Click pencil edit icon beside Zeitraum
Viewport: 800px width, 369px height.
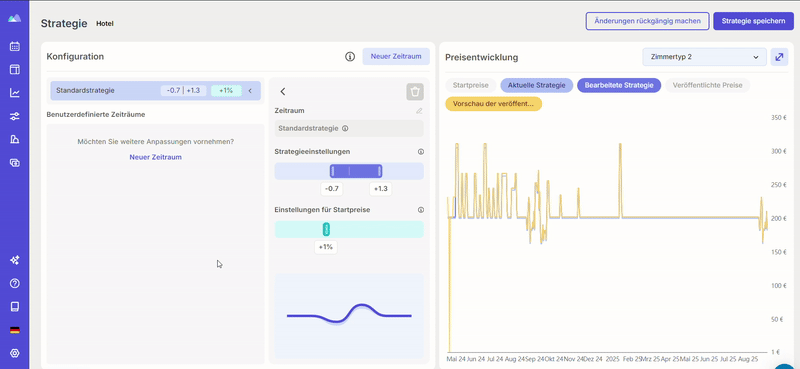[x=419, y=111]
